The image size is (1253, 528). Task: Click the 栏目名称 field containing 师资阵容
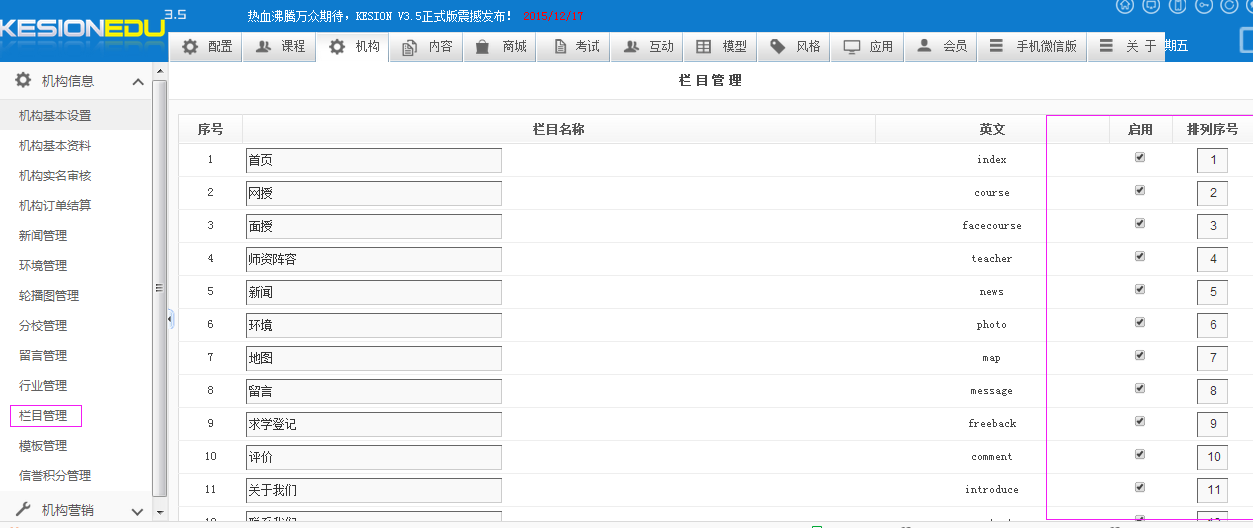click(x=373, y=259)
